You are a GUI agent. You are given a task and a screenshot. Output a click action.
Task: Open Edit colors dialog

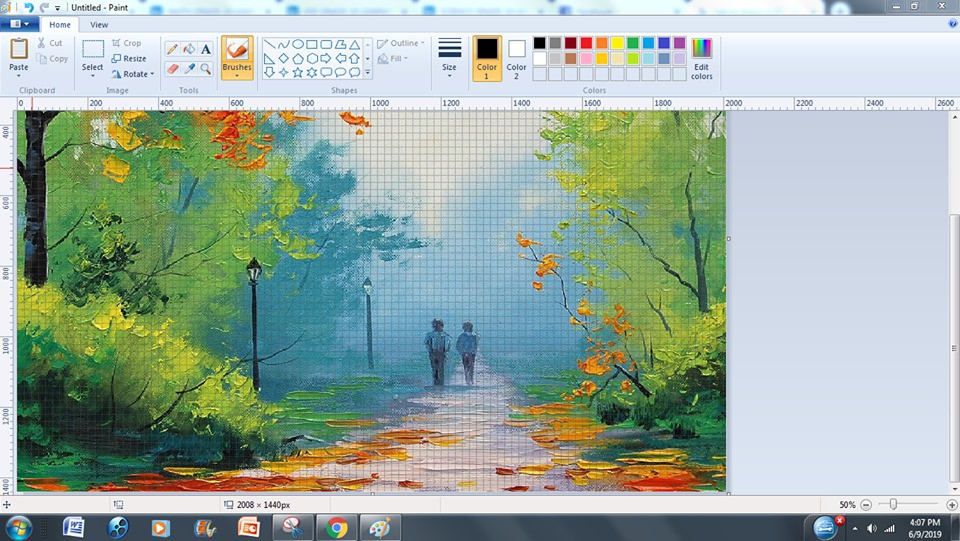point(702,57)
